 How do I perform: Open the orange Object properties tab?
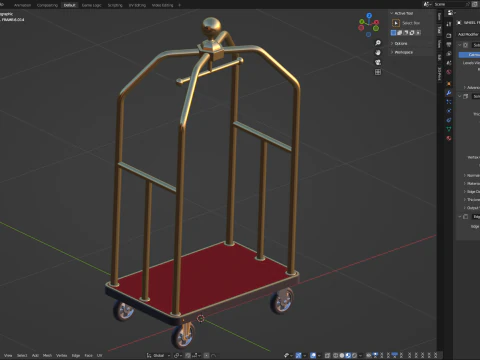[x=449, y=83]
